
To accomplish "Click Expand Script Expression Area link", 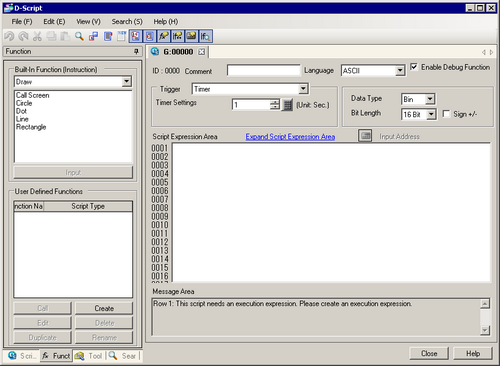I will click(x=290, y=137).
